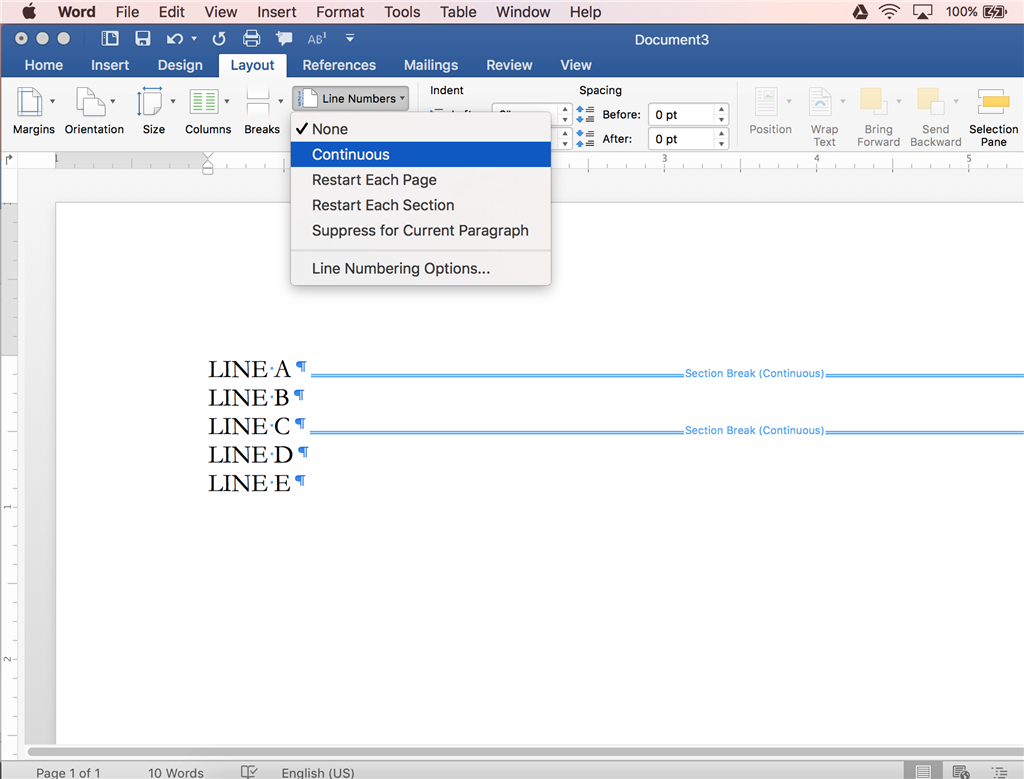This screenshot has width=1024, height=779.
Task: Expand the Columns dropdown arrow
Action: point(227,101)
